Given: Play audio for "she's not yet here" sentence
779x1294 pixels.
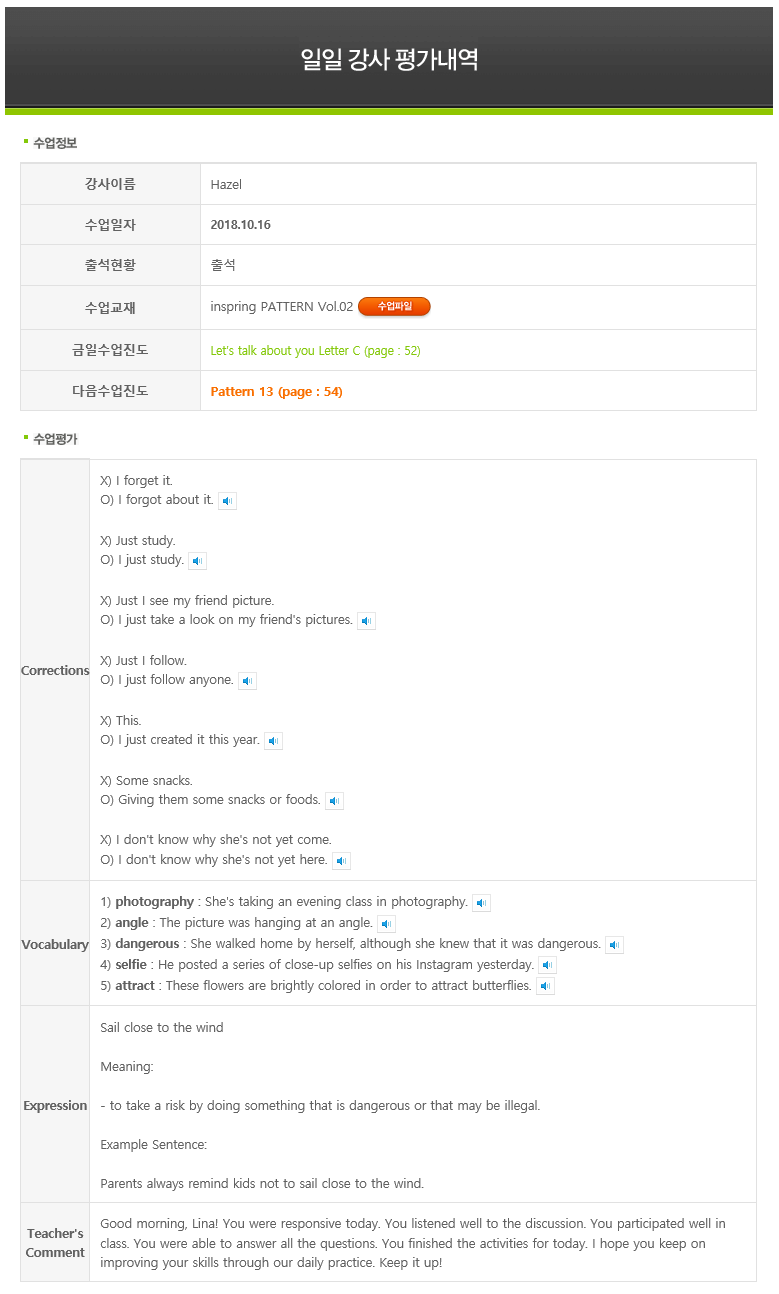Looking at the screenshot, I should (x=342, y=861).
